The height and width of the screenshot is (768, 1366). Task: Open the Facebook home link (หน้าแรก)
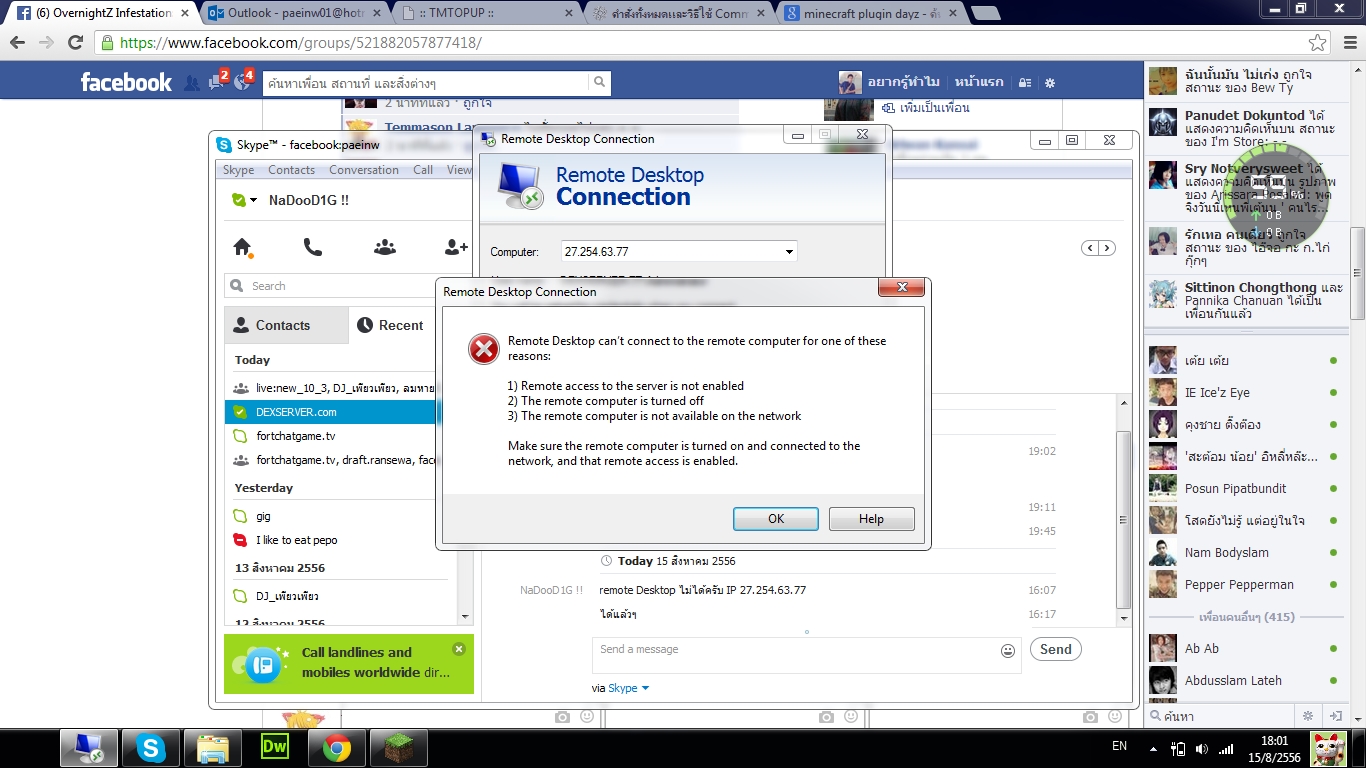pyautogui.click(x=980, y=83)
